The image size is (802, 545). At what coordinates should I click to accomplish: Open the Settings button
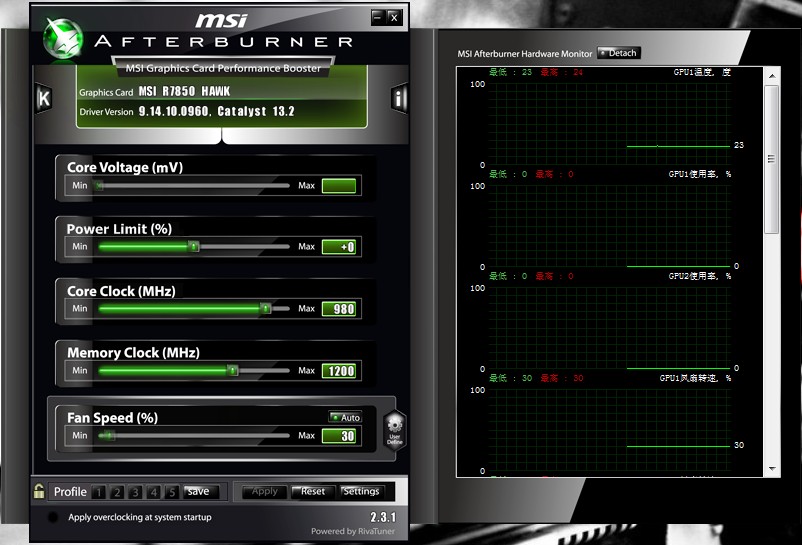(x=361, y=491)
